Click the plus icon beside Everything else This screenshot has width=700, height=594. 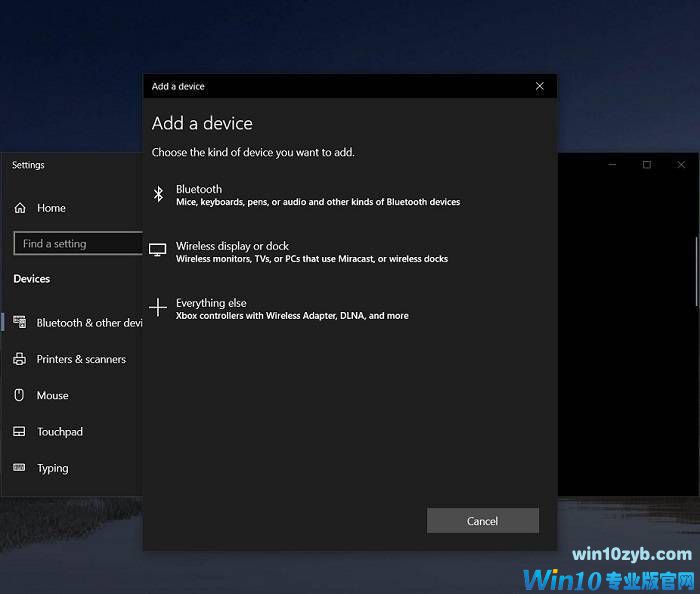[x=158, y=308]
